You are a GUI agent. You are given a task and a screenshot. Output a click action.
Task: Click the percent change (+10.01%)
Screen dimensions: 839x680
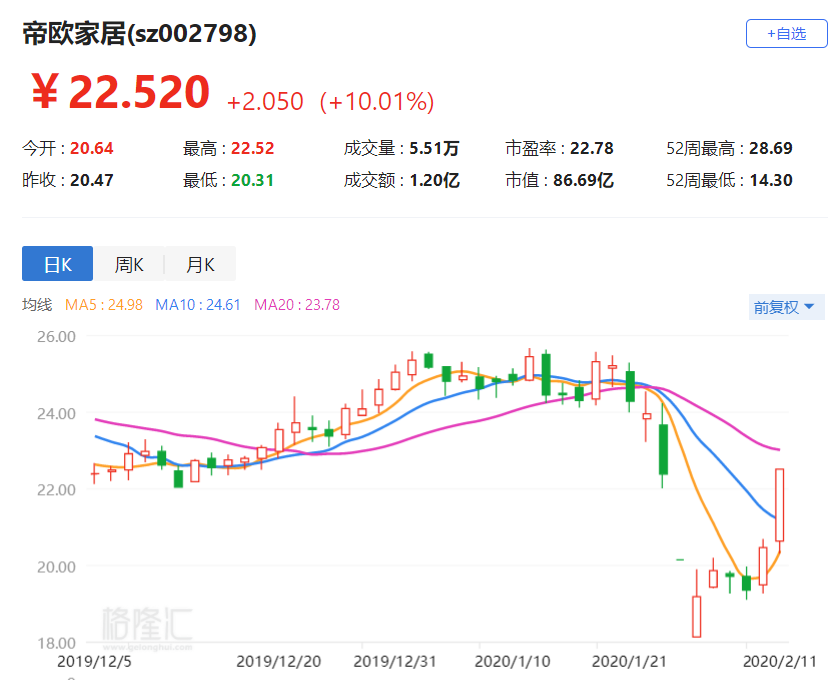377,102
